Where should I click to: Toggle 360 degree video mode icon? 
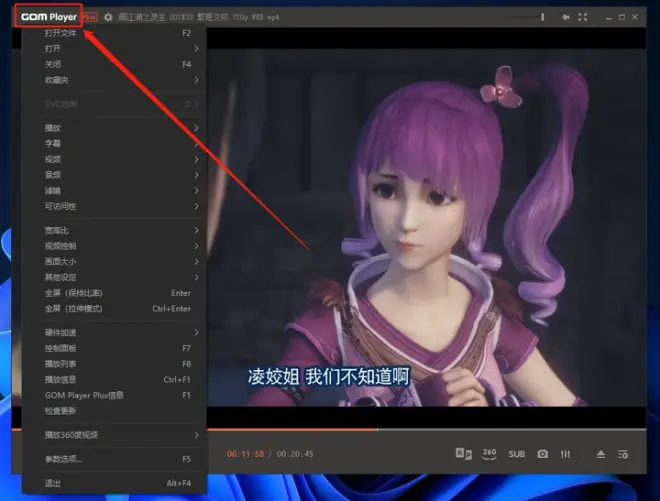489,454
